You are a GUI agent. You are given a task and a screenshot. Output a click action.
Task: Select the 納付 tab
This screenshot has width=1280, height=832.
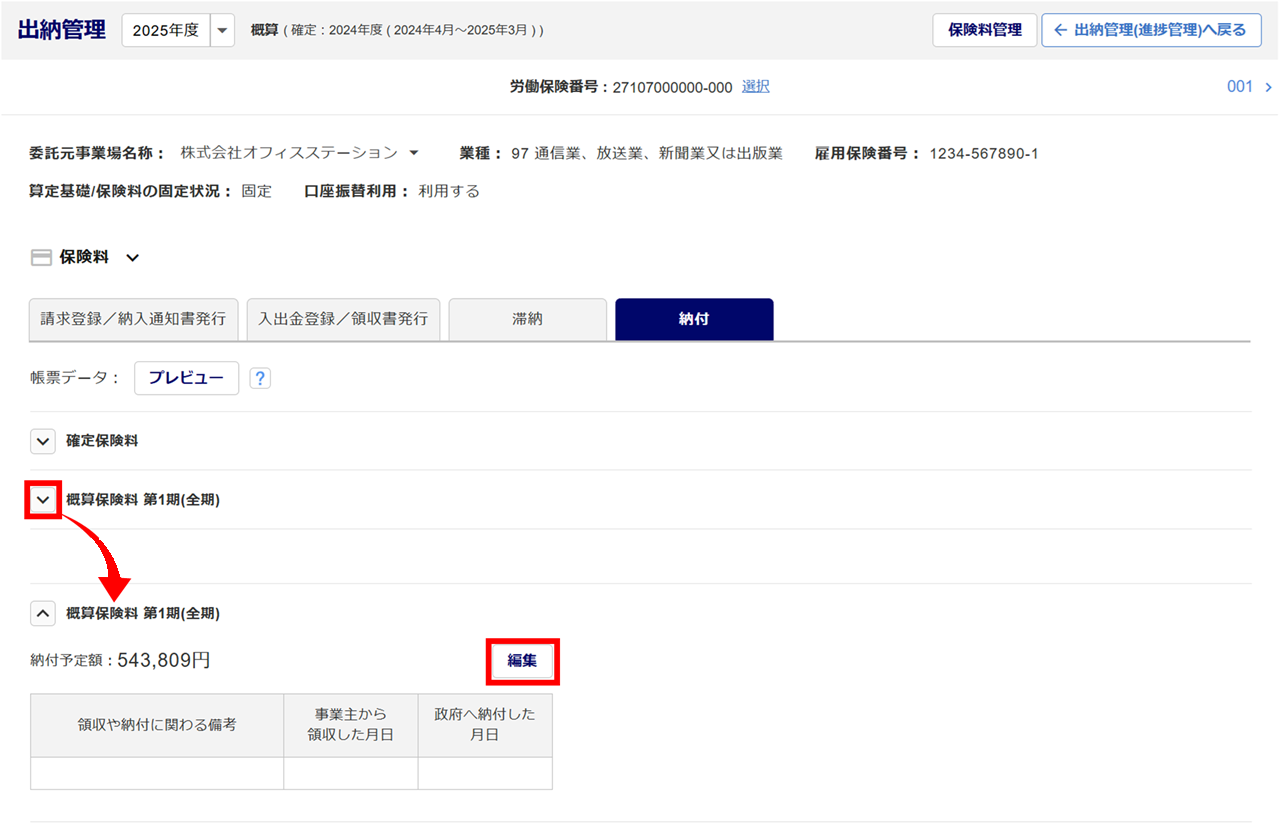pyautogui.click(x=694, y=319)
